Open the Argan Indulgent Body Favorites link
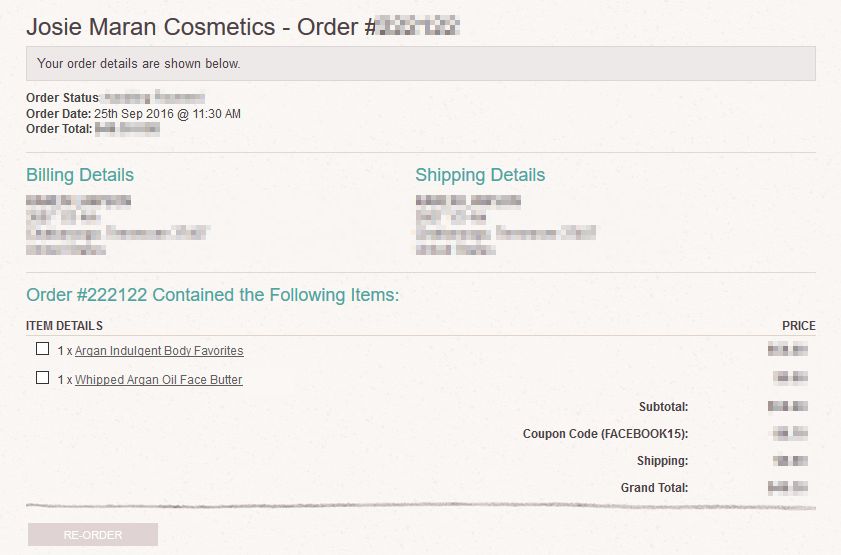 [x=159, y=351]
